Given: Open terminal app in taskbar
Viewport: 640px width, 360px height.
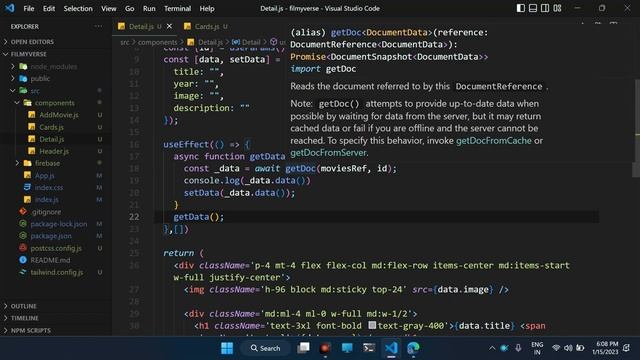Looking at the screenshot, I should point(369,348).
